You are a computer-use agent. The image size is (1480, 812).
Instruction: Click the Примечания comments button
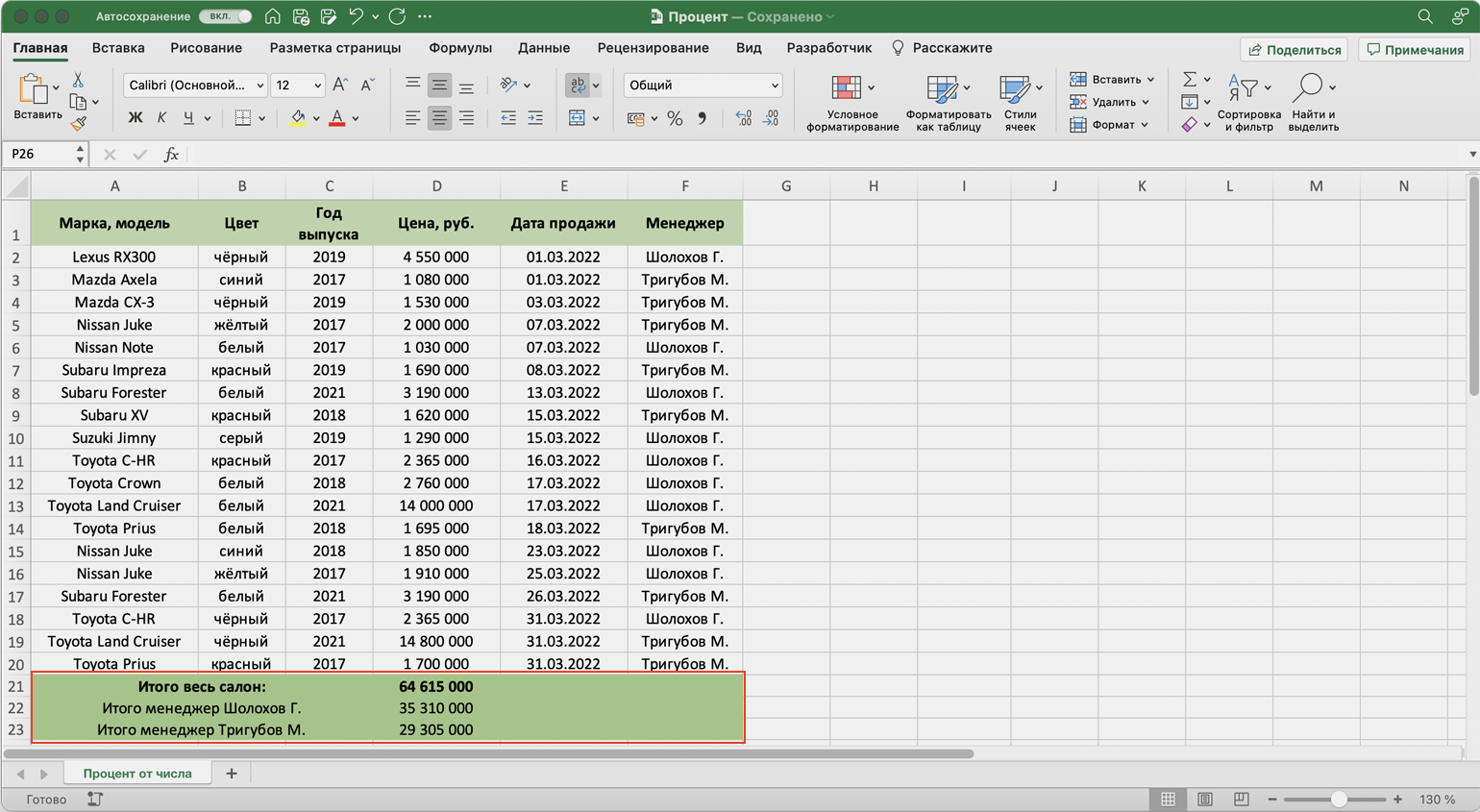click(x=1415, y=50)
